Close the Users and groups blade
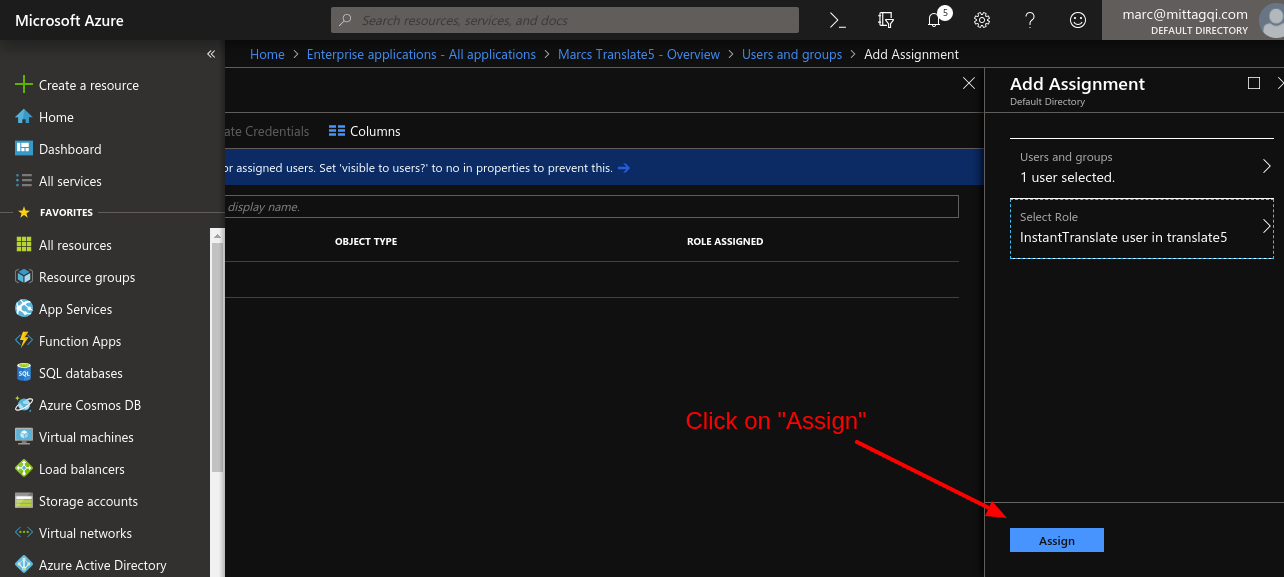The height and width of the screenshot is (577, 1284). [x=968, y=83]
